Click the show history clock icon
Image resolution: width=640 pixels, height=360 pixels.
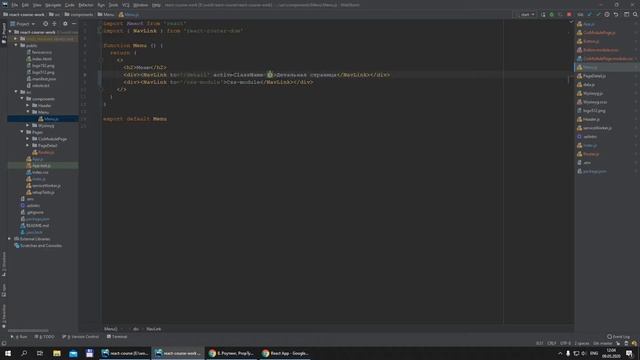click(x=607, y=14)
